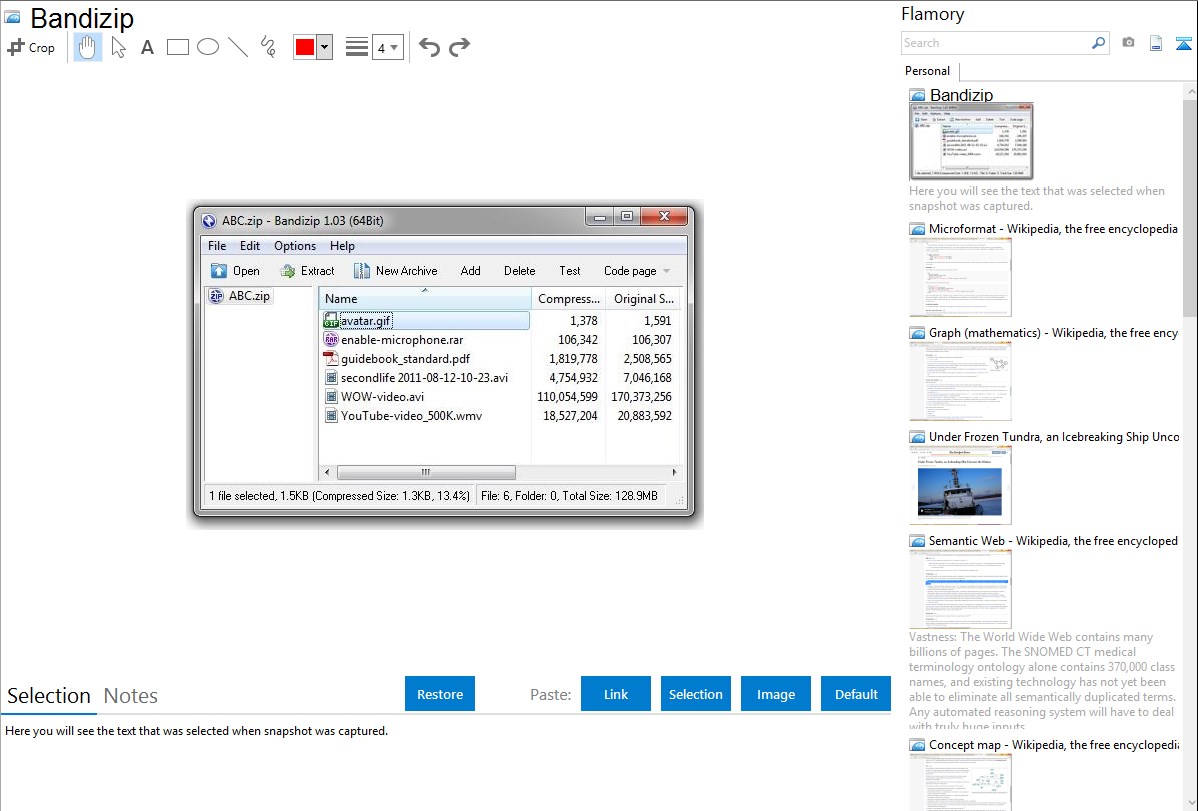
Task: Select ABC.zip in the folder tree
Action: (239, 296)
